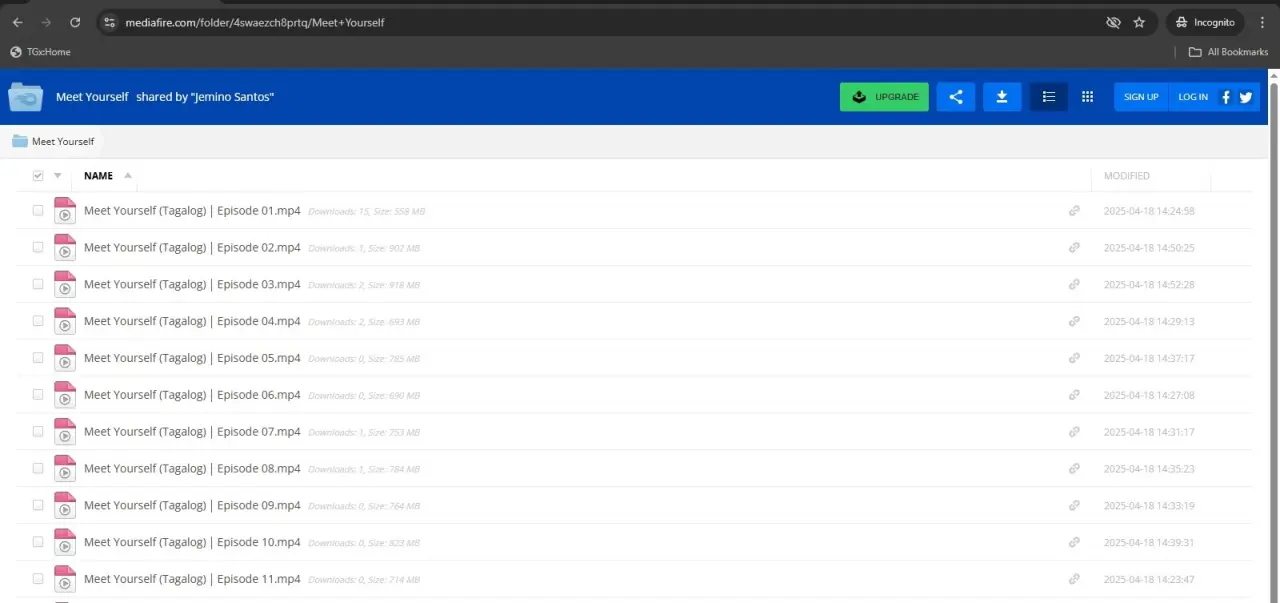Image resolution: width=1280 pixels, height=603 pixels.
Task: Click the 2025-04-18 14:50:25 modified date
Action: click(1149, 247)
